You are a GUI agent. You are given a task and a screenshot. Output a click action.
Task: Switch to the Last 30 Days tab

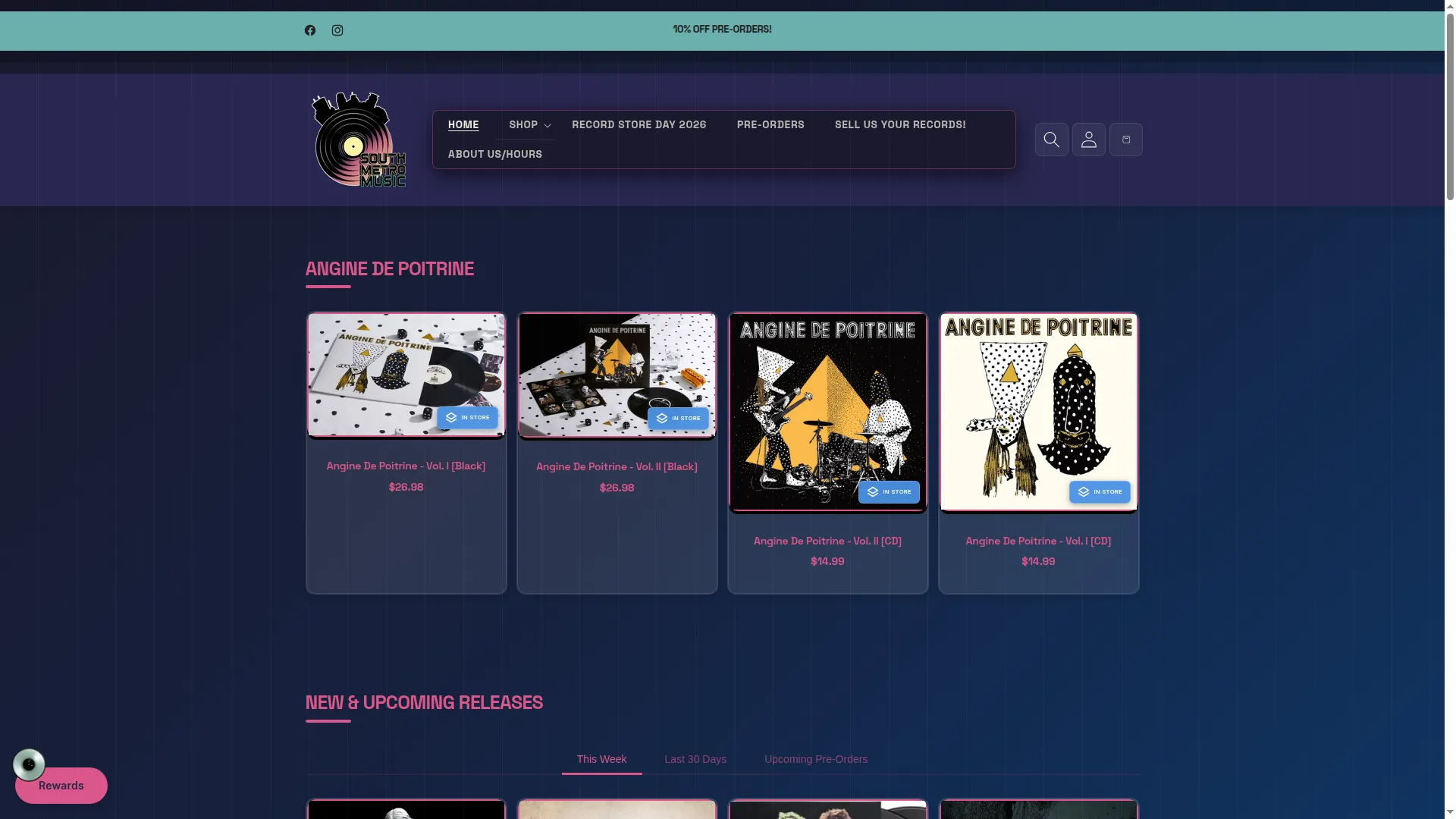695,759
